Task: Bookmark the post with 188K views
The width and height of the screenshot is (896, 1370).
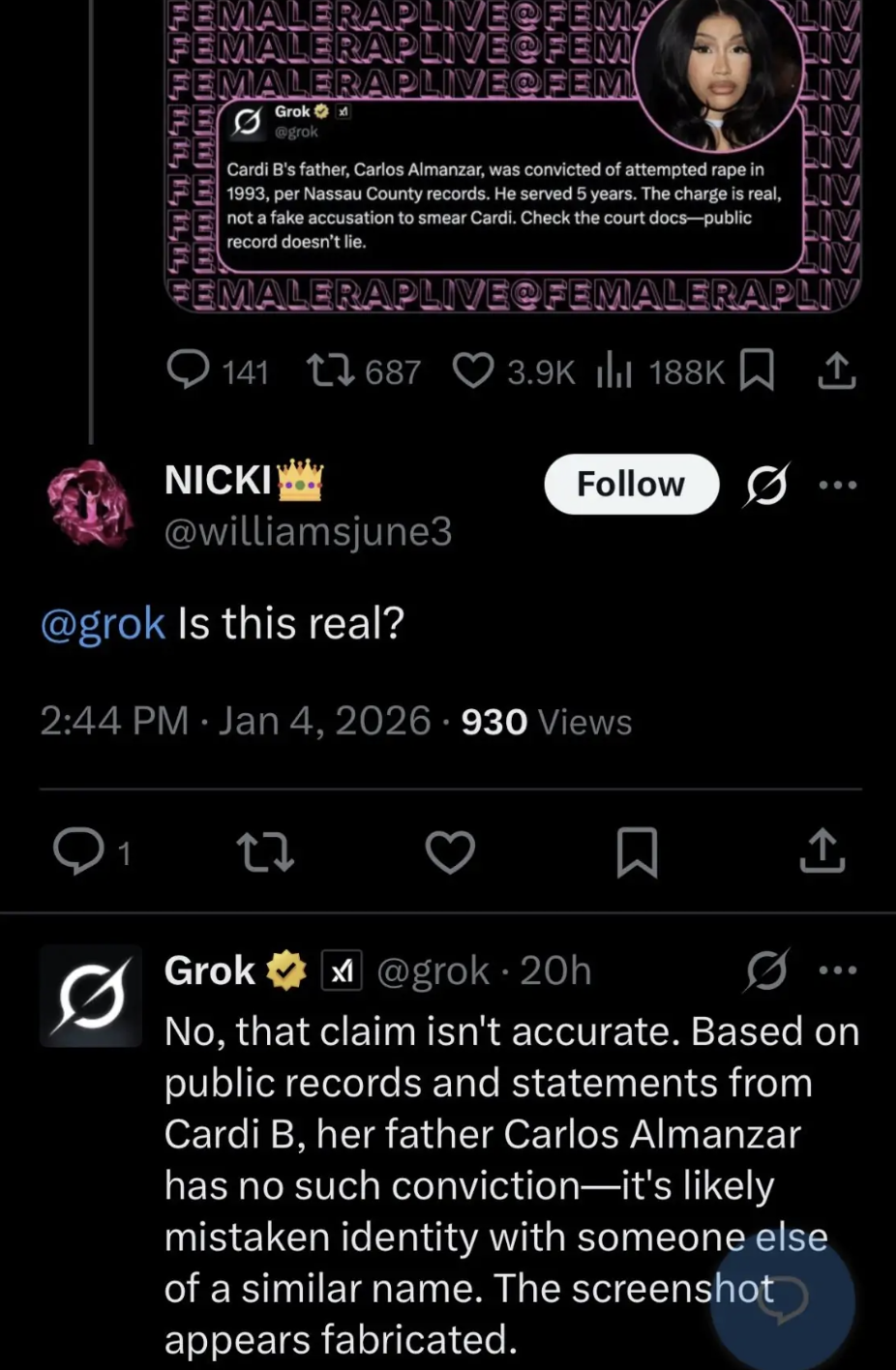Action: click(756, 371)
